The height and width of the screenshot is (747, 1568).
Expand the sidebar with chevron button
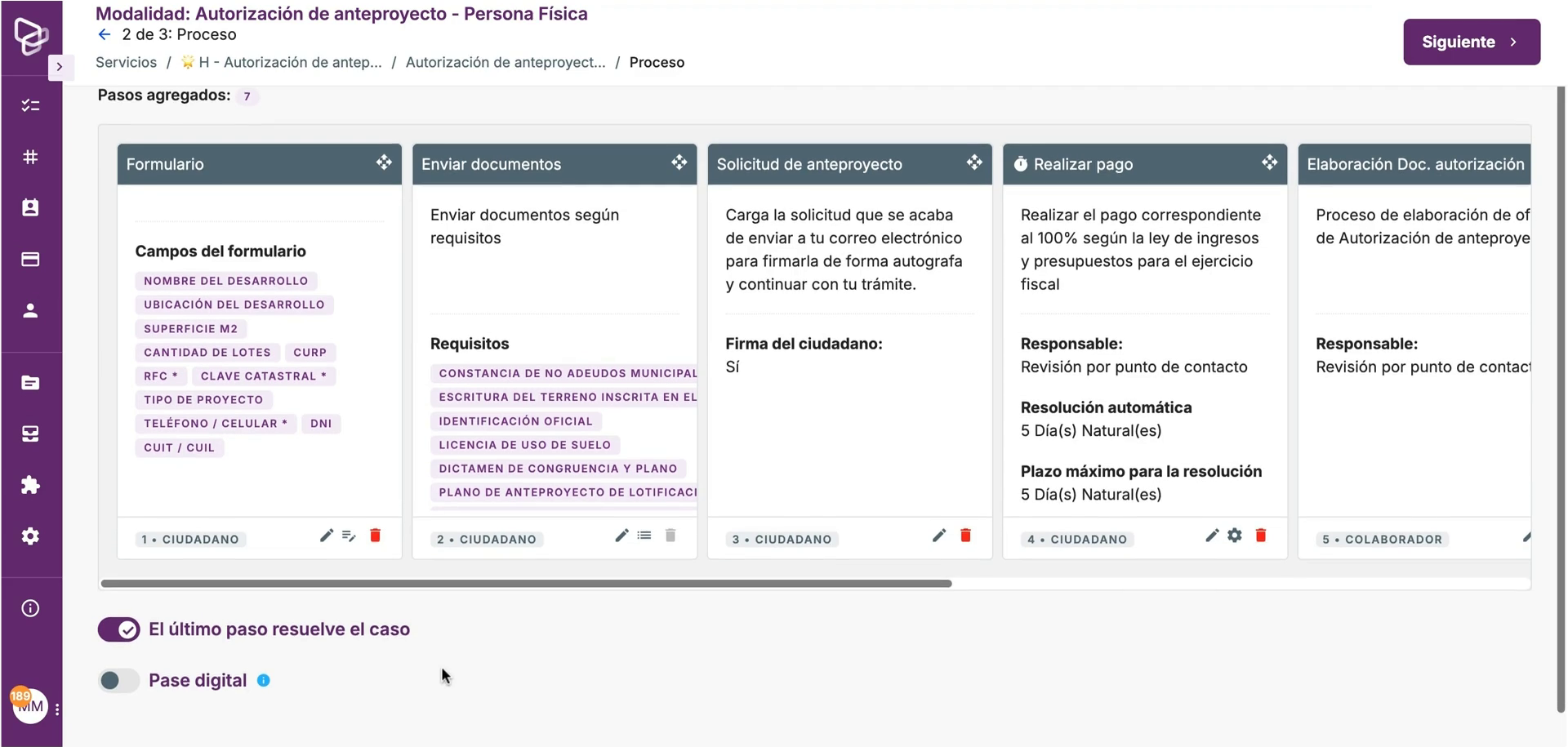(59, 67)
